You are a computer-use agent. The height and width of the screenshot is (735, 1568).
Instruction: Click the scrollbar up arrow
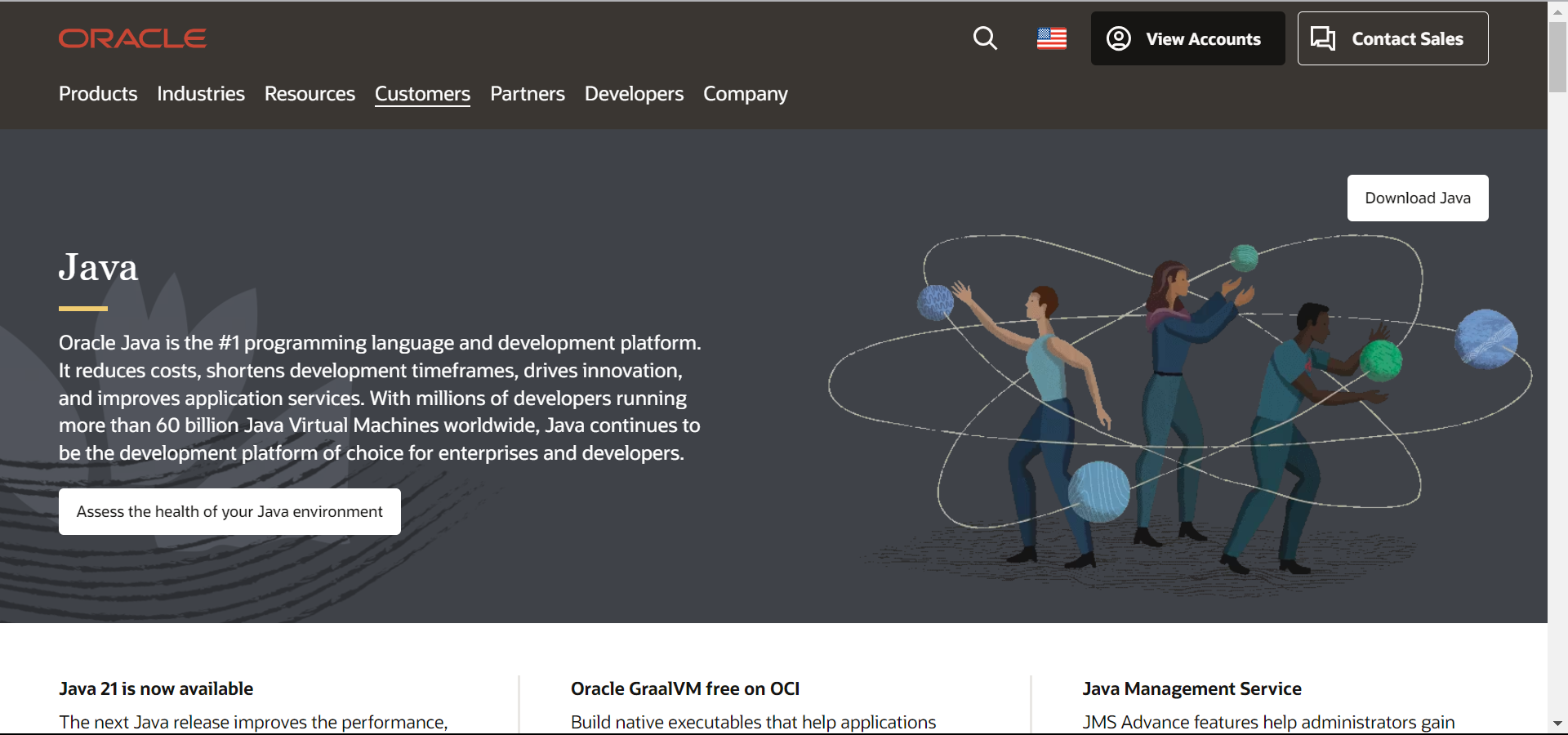1557,11
